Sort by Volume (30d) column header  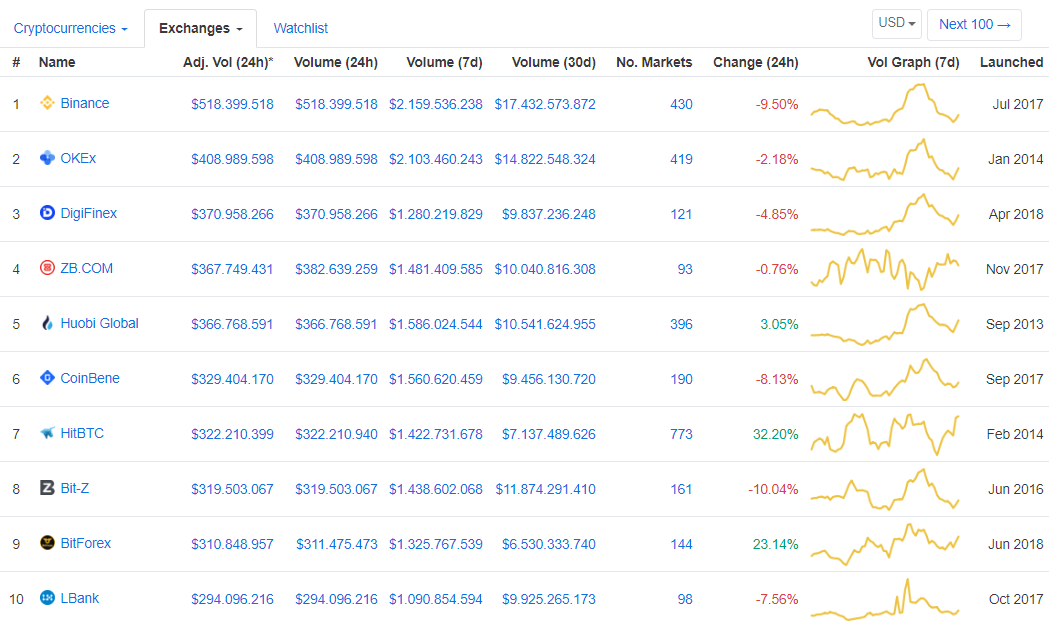(554, 62)
